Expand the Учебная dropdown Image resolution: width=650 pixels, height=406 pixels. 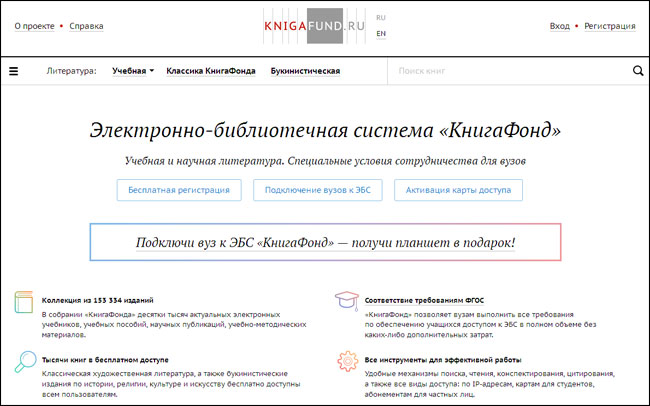[133, 71]
